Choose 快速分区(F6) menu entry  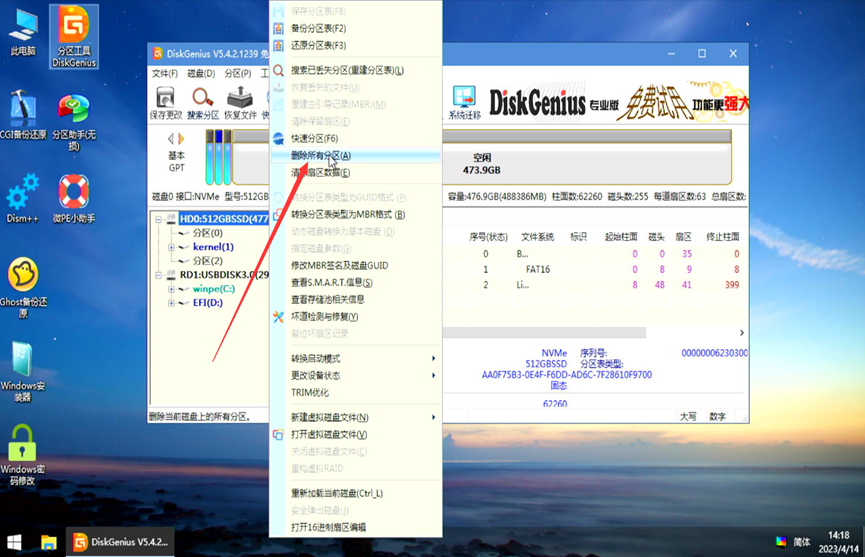pos(314,139)
